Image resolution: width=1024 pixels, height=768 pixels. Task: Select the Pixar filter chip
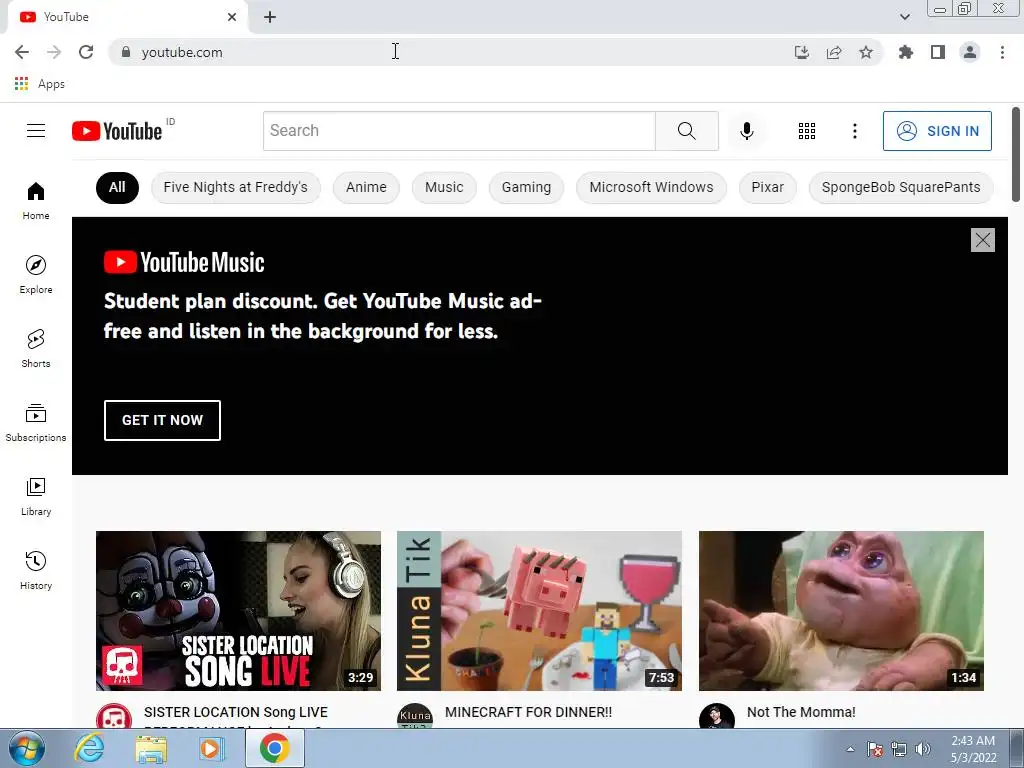click(767, 187)
